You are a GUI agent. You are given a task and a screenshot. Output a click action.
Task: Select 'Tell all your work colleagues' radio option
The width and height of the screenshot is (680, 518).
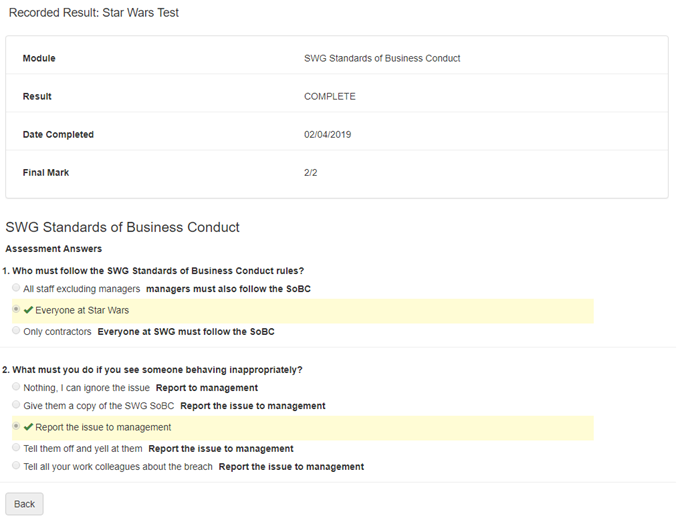click(16, 466)
